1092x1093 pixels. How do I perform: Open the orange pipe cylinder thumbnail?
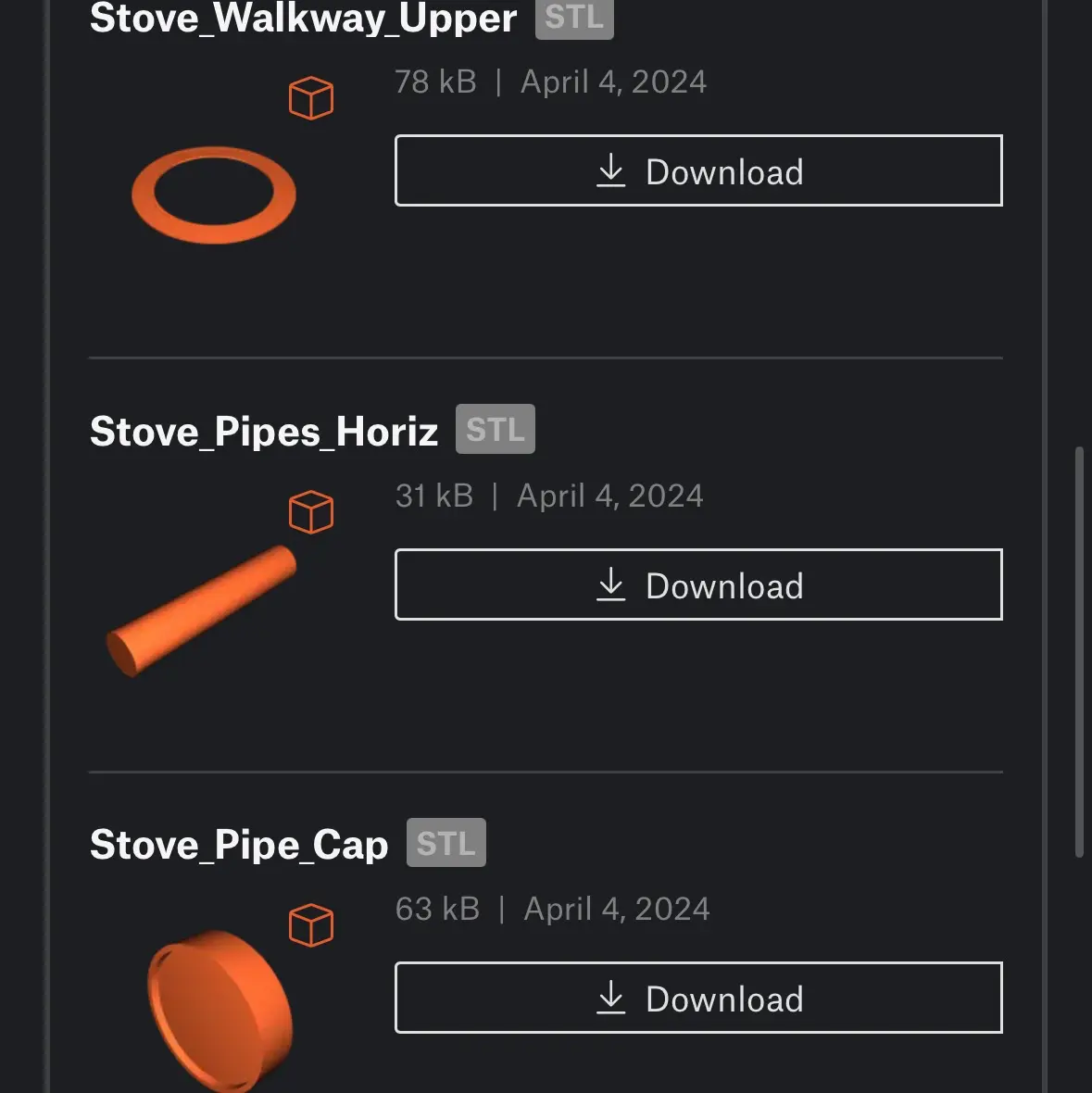(x=201, y=611)
